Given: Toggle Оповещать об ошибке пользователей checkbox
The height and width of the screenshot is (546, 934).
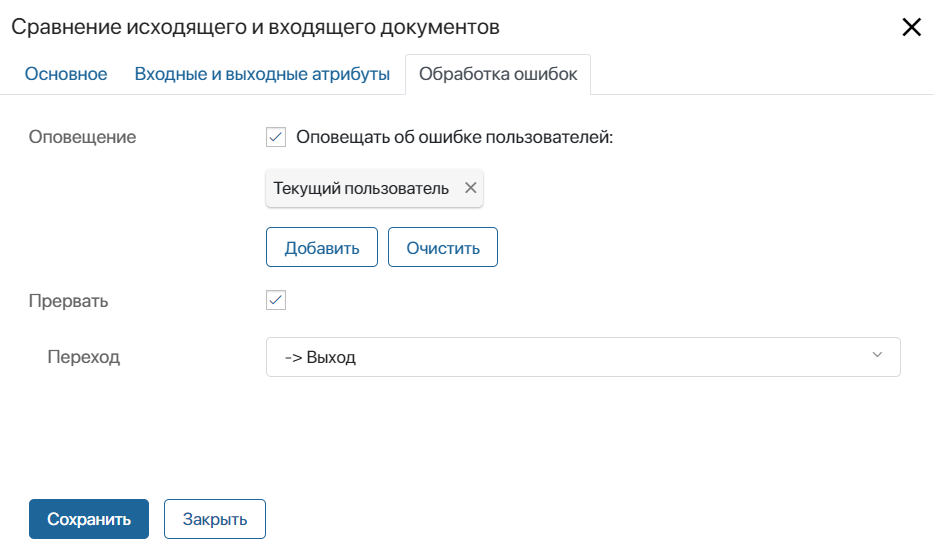Looking at the screenshot, I should (x=276, y=137).
